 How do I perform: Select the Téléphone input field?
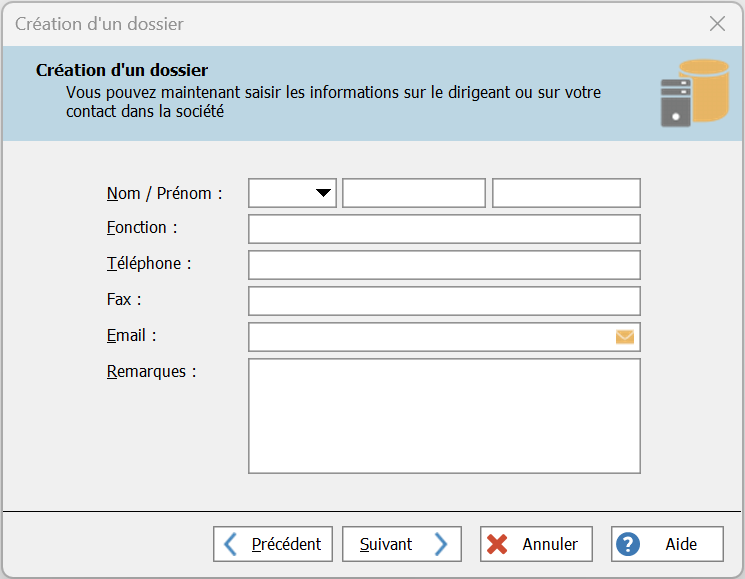444,265
